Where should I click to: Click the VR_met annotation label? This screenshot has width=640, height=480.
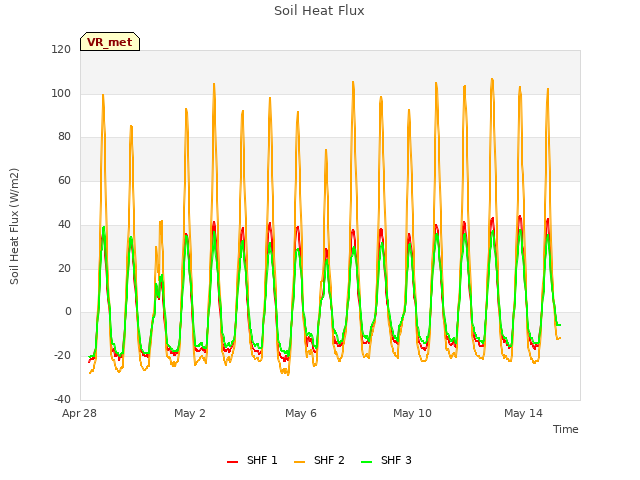click(x=110, y=42)
